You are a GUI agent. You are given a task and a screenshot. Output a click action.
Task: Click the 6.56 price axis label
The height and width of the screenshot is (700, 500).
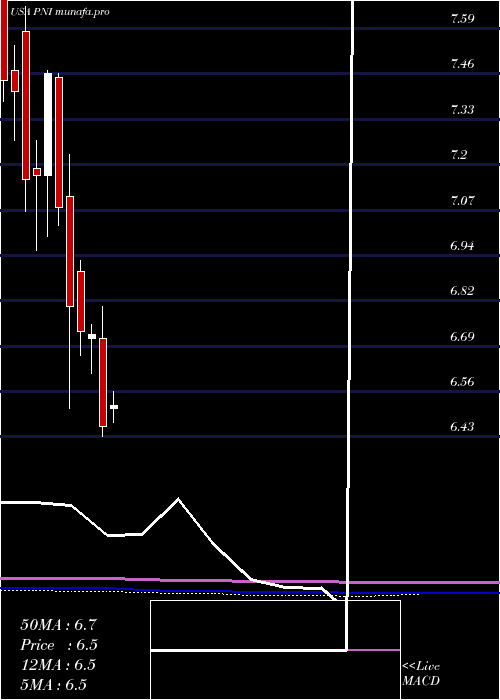click(462, 382)
